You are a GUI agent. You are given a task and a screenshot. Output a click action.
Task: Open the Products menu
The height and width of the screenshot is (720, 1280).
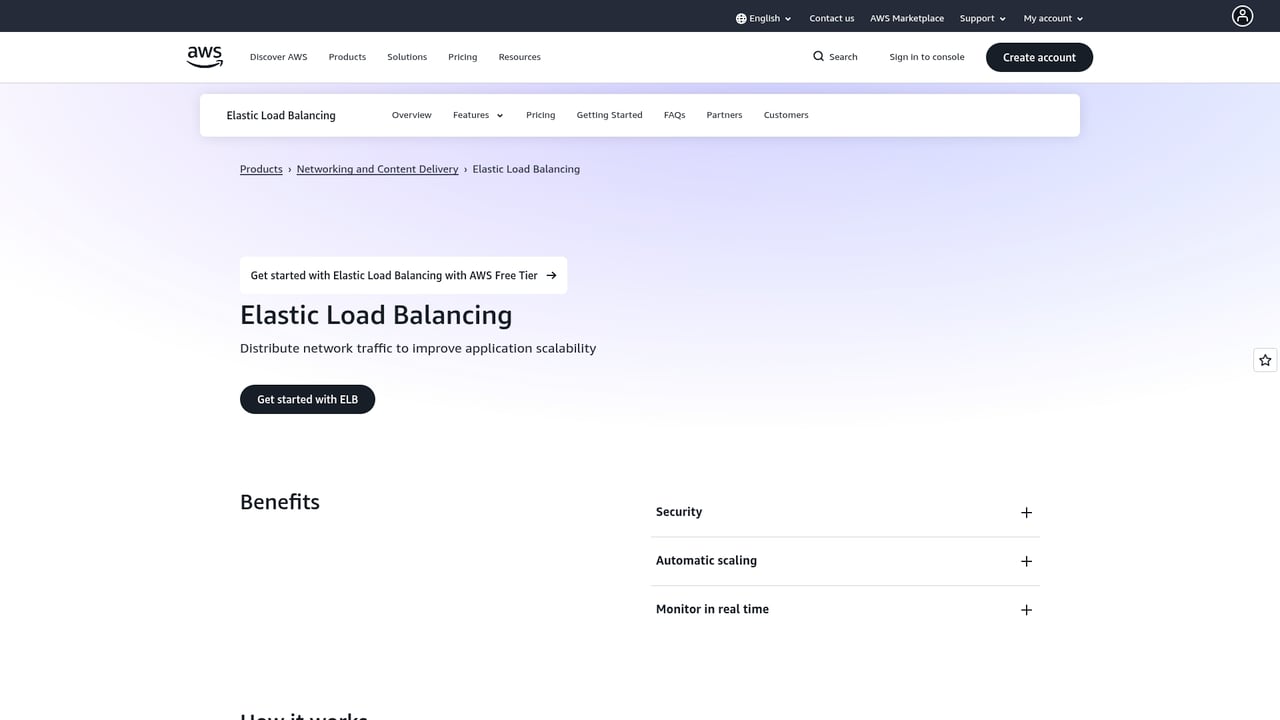347,57
